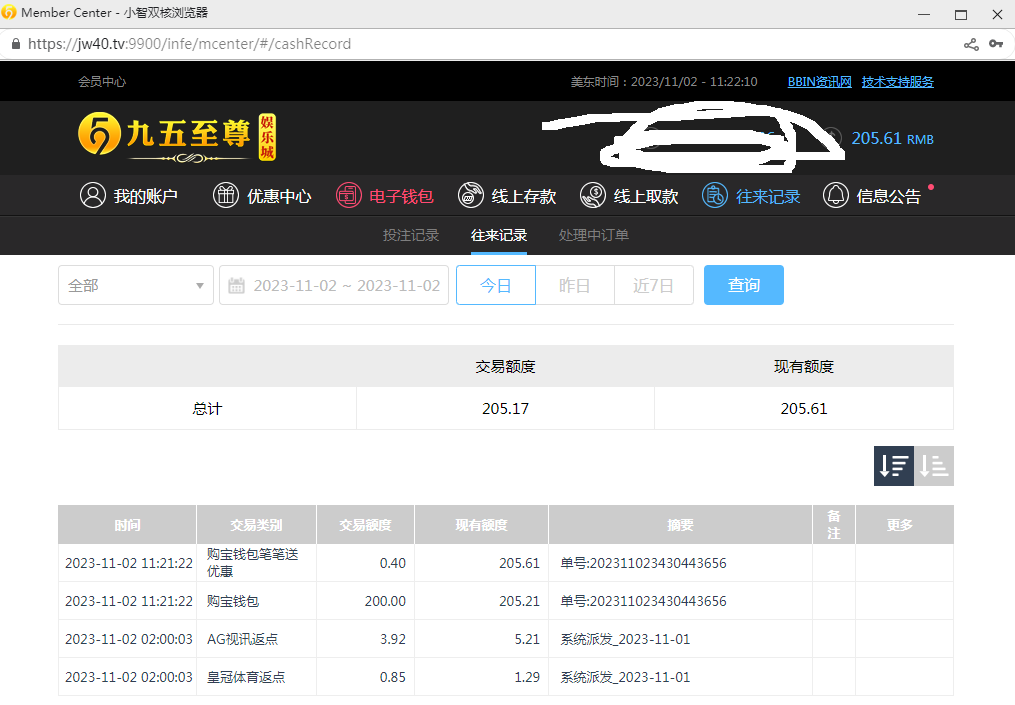Select the Today (今日) range option
This screenshot has width=1015, height=705.
(496, 285)
